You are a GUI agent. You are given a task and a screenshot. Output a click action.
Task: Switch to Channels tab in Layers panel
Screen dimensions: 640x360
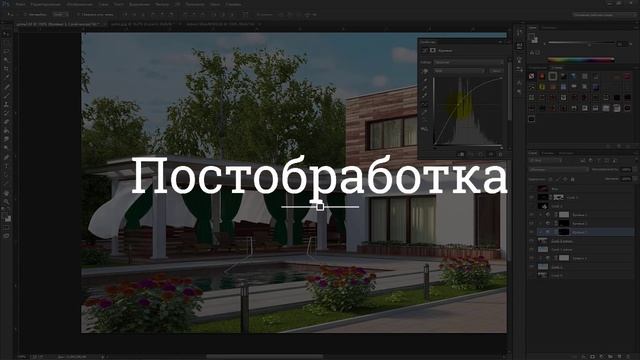pos(547,153)
